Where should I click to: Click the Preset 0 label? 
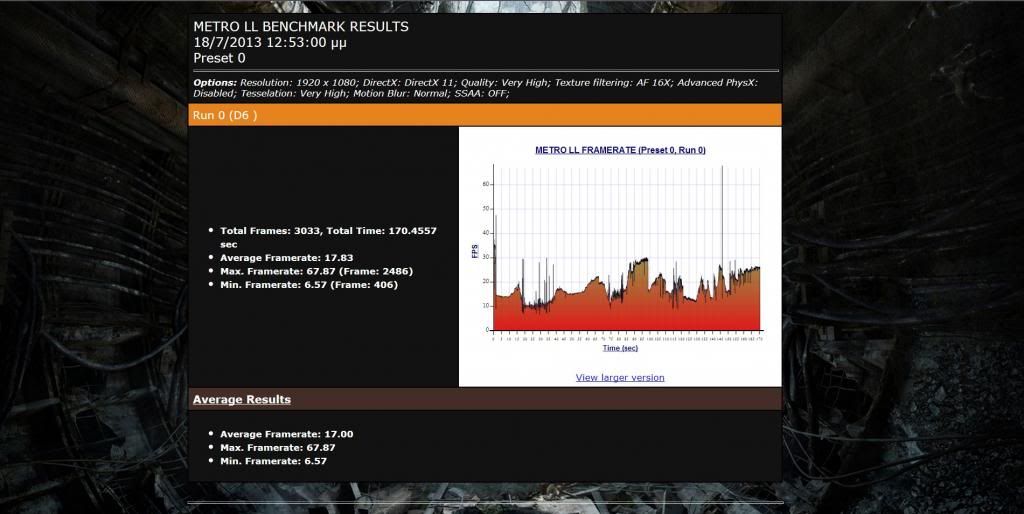pos(219,58)
